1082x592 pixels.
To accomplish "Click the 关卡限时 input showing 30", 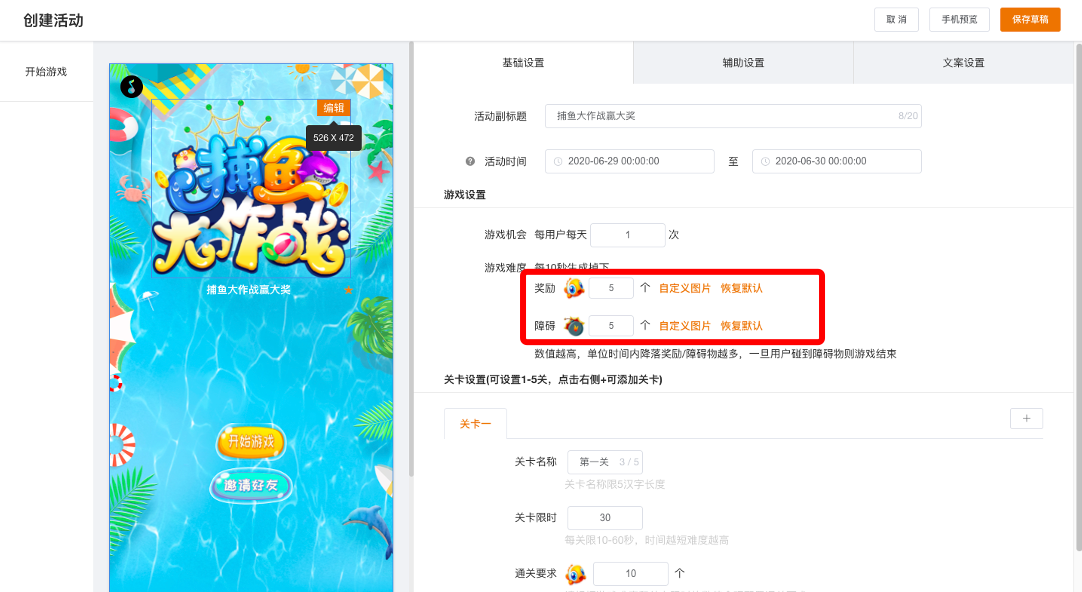I will tap(604, 518).
